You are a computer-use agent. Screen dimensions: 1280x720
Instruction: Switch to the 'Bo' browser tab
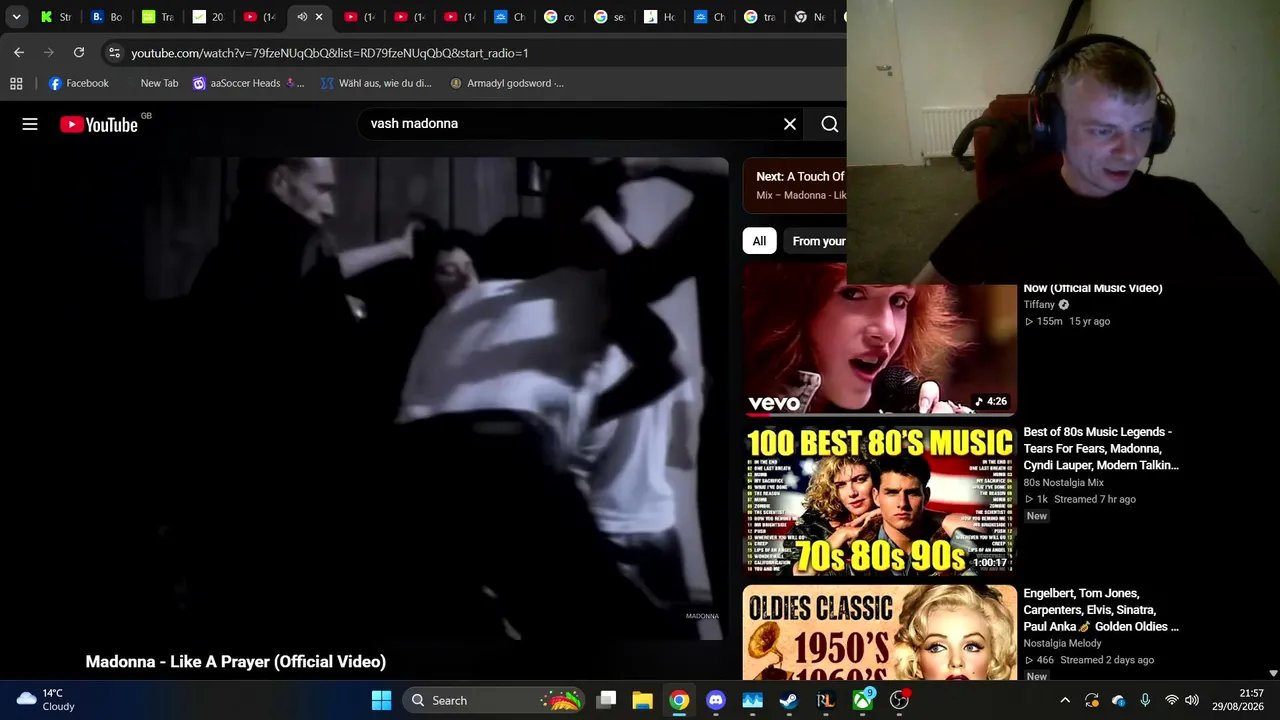pyautogui.click(x=107, y=17)
